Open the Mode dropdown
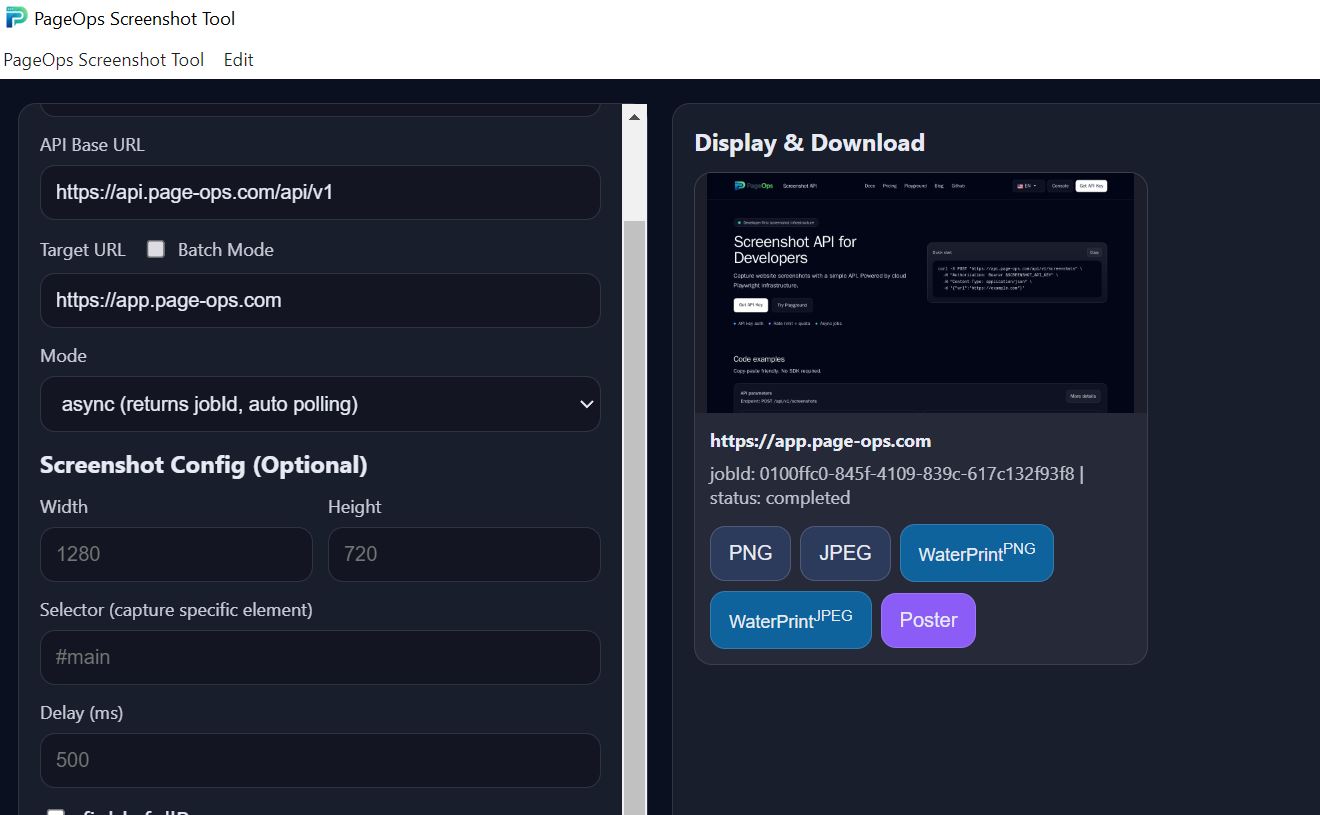The height and width of the screenshot is (815, 1320). [x=320, y=404]
